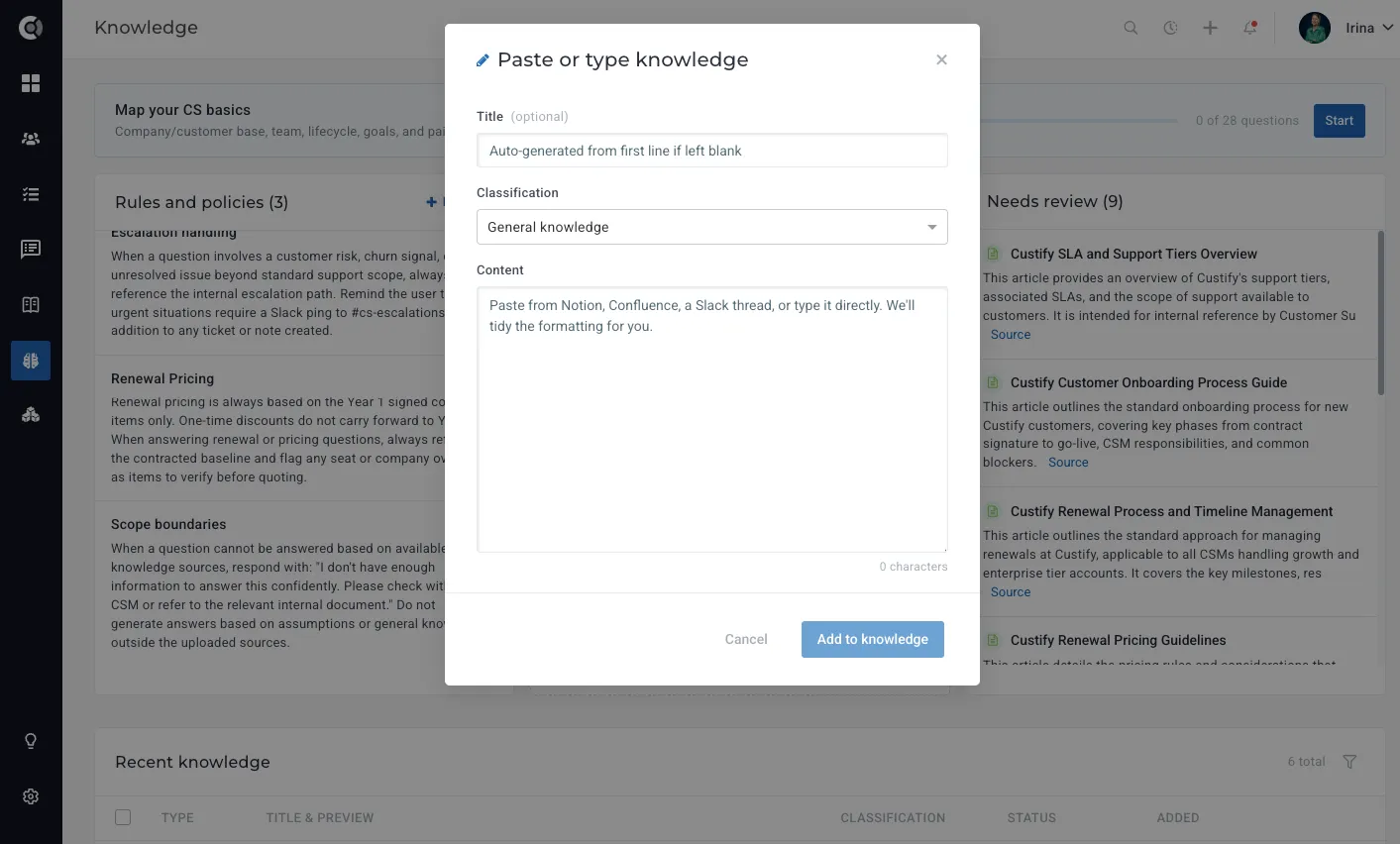Click the STATUS column header
1400x844 pixels.
point(1031,818)
